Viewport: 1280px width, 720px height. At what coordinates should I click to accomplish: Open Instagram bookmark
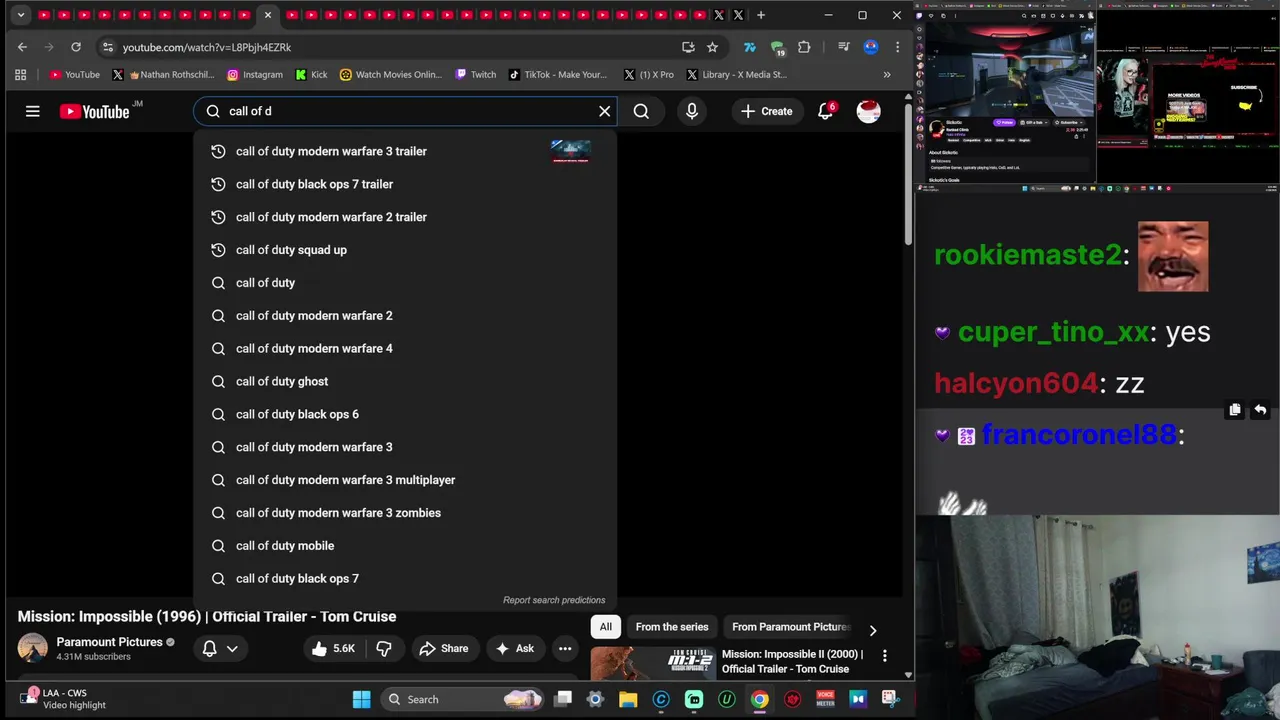coord(255,74)
